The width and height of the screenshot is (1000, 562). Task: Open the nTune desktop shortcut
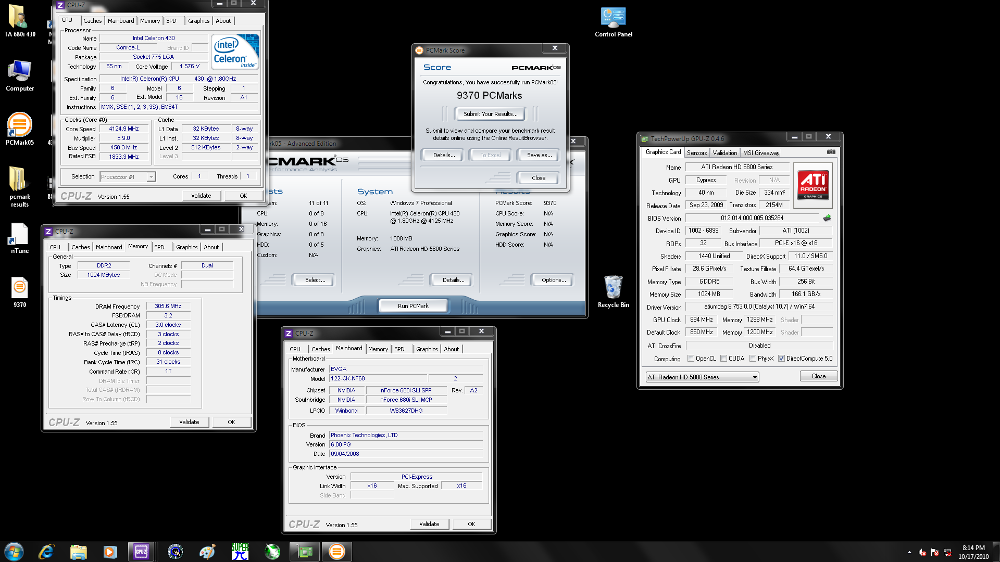click(x=19, y=239)
